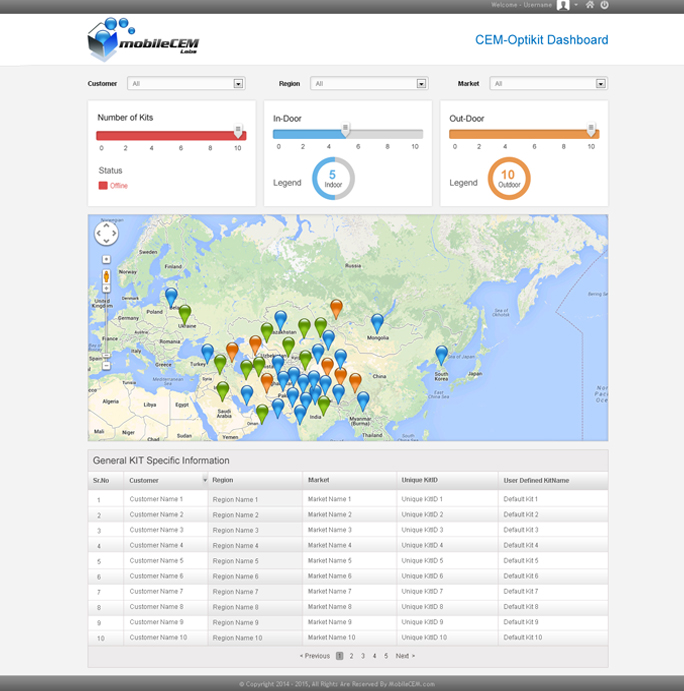Open the Market filter dropdown
This screenshot has height=691, width=684.
pyautogui.click(x=548, y=83)
